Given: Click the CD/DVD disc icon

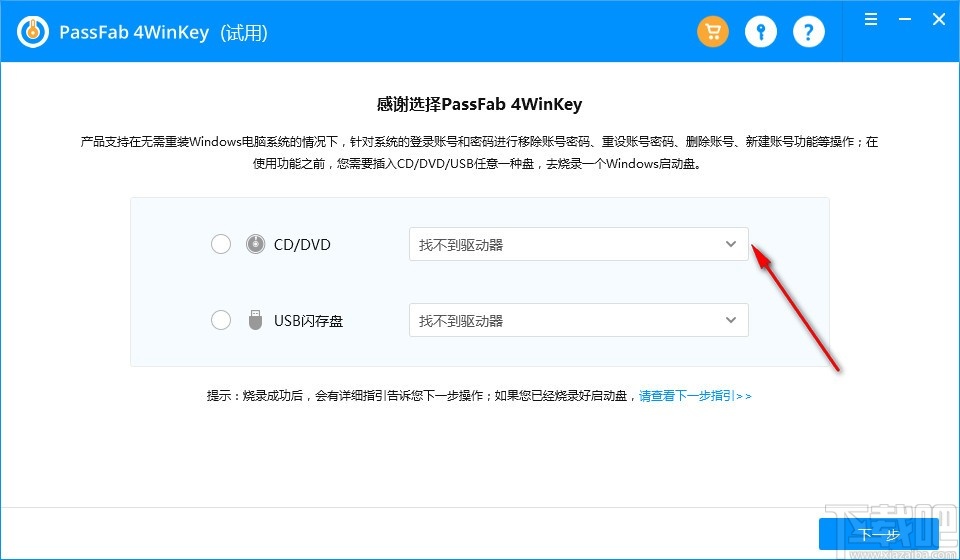Looking at the screenshot, I should pos(255,244).
